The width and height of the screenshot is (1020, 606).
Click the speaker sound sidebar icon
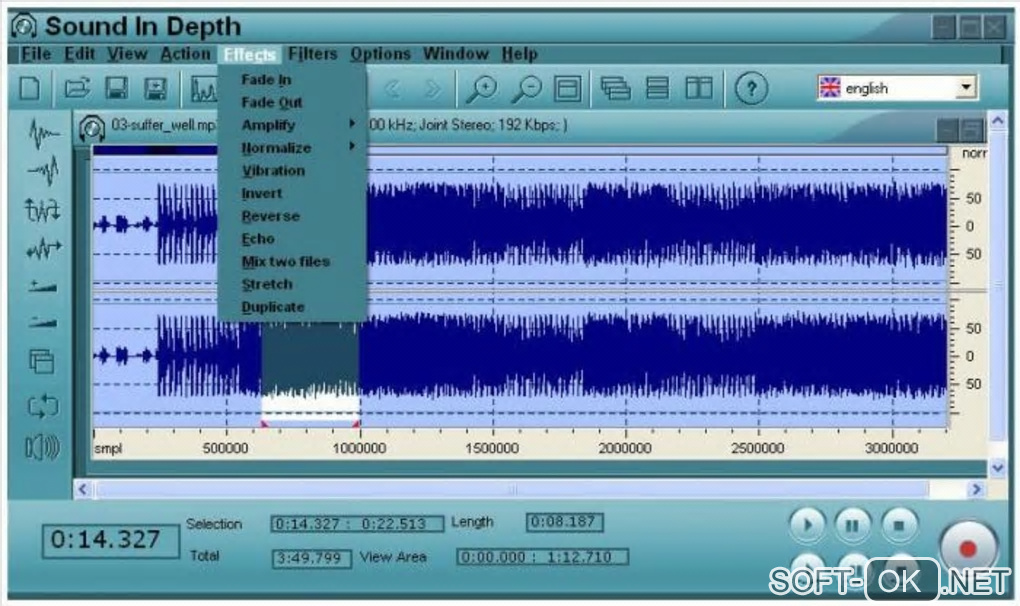[42, 447]
